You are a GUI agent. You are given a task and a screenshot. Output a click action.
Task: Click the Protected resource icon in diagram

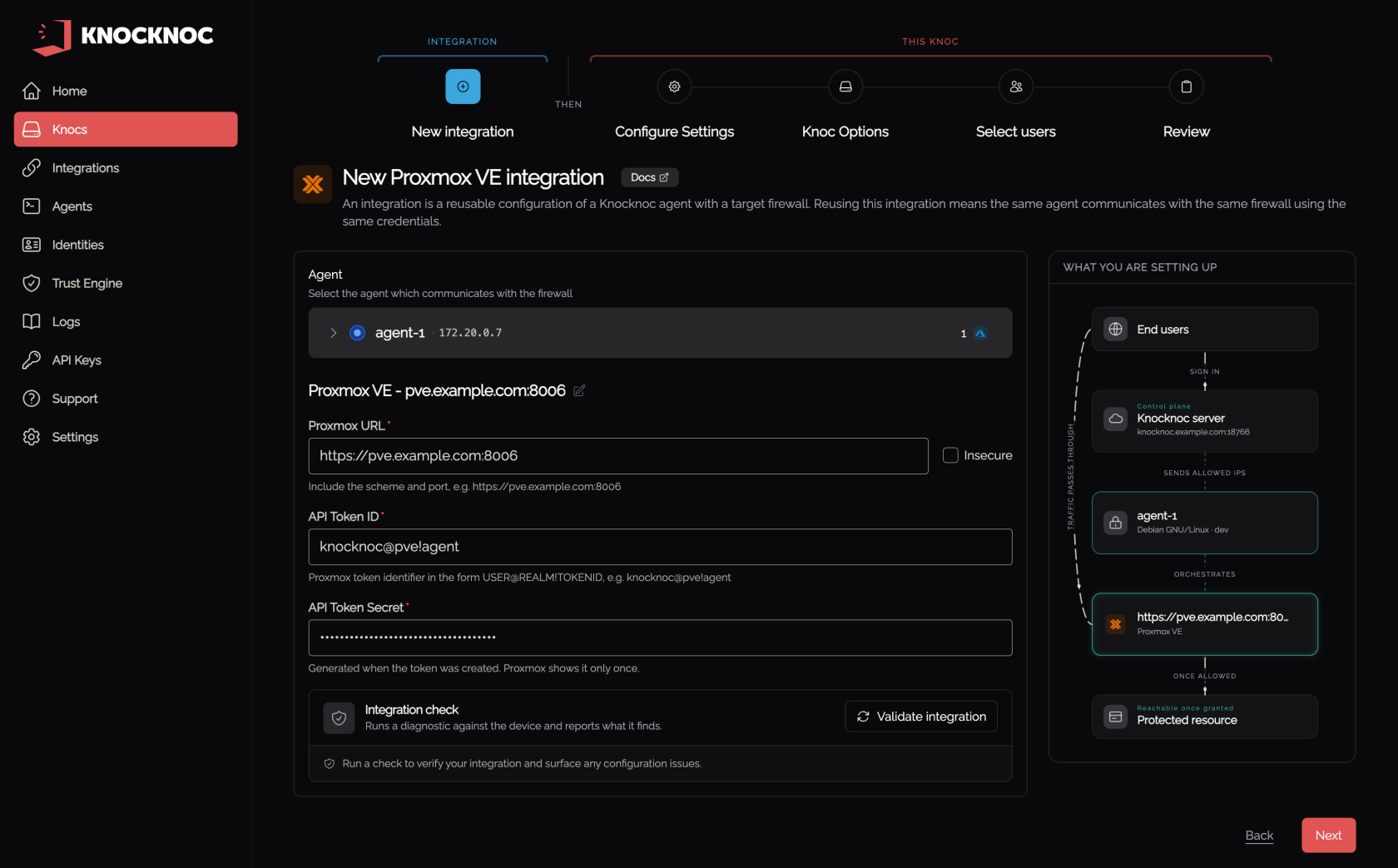point(1116,717)
